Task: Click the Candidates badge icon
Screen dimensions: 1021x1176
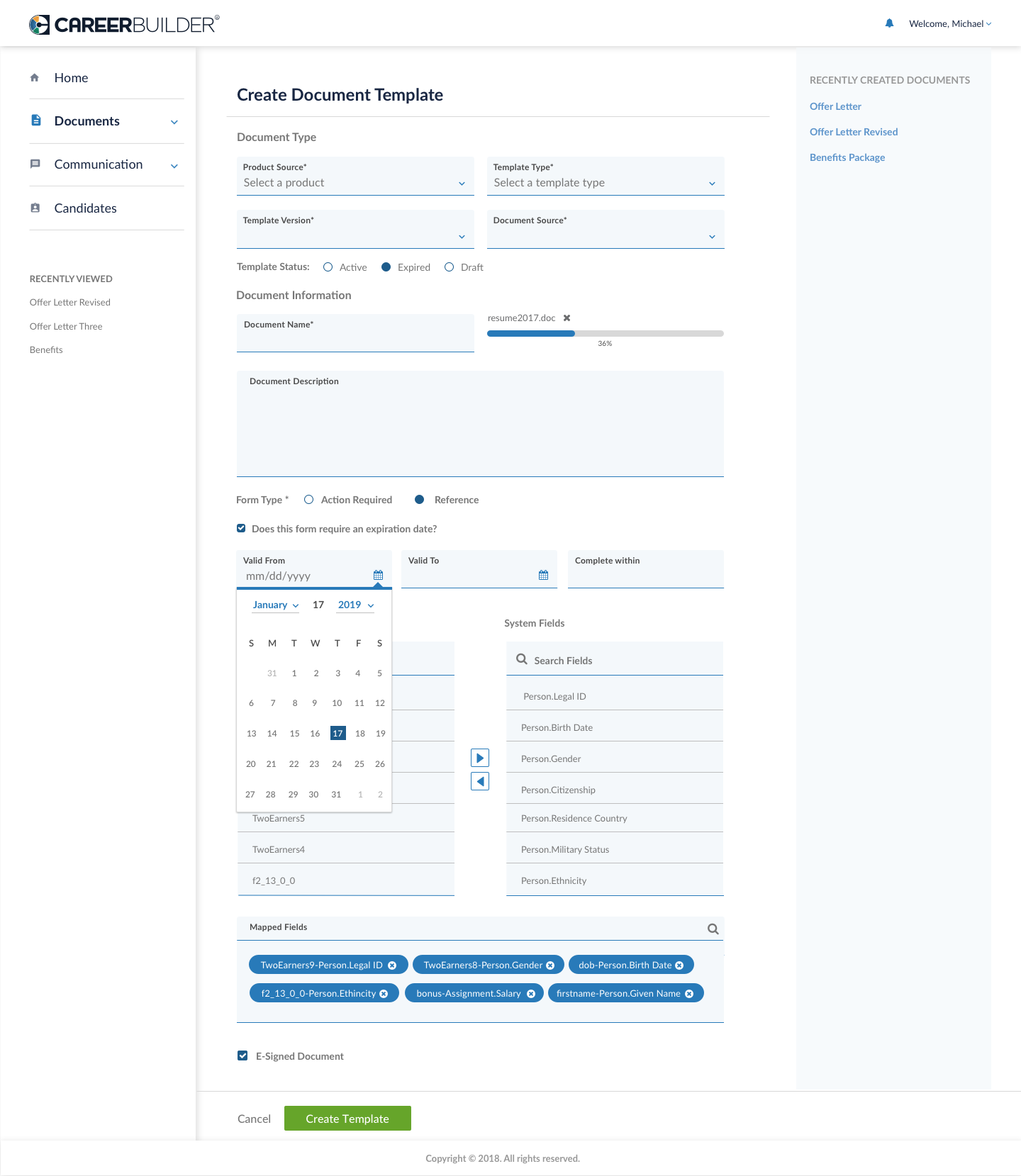Action: tap(35, 208)
